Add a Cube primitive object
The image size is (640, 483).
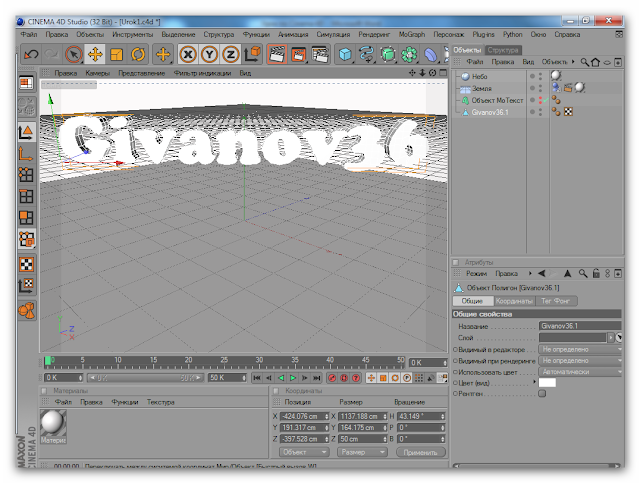[x=345, y=54]
